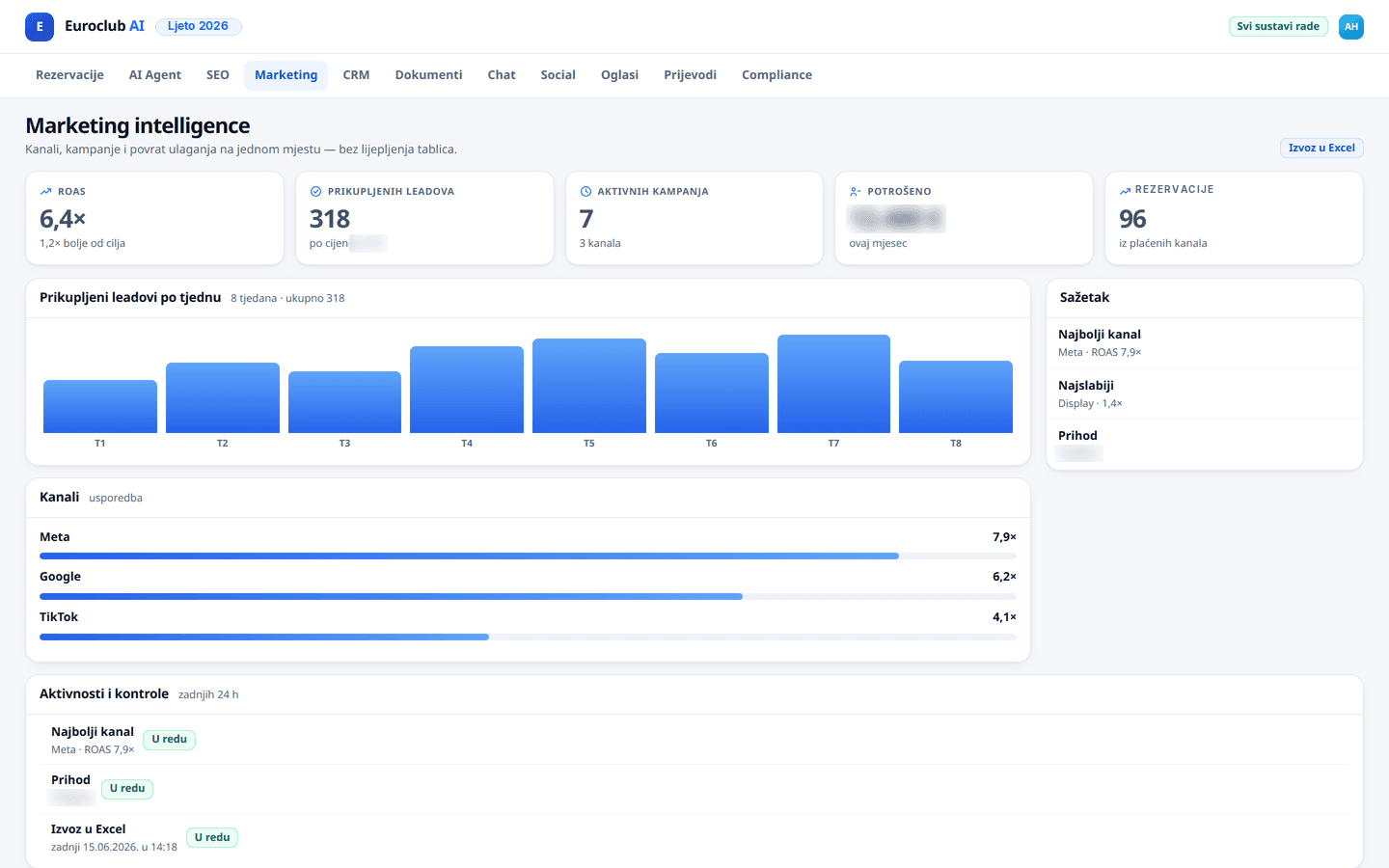This screenshot has width=1389, height=868.
Task: Click the Izvoz u Excel activity row title
Action: coord(88,829)
